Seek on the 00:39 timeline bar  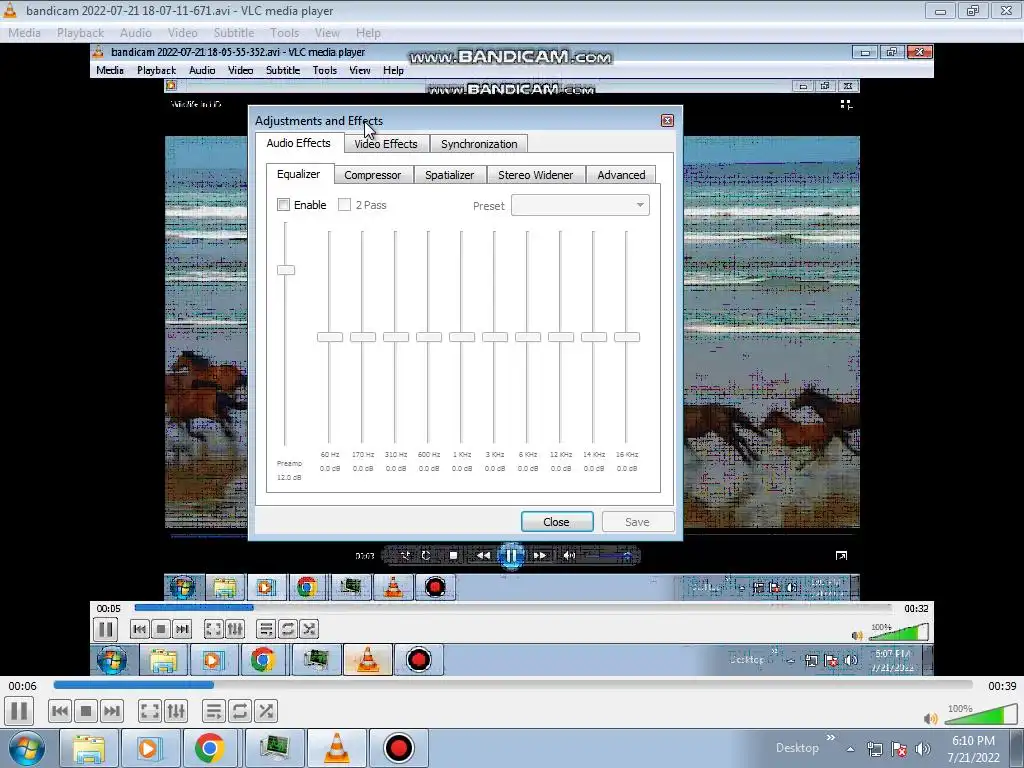pos(513,685)
